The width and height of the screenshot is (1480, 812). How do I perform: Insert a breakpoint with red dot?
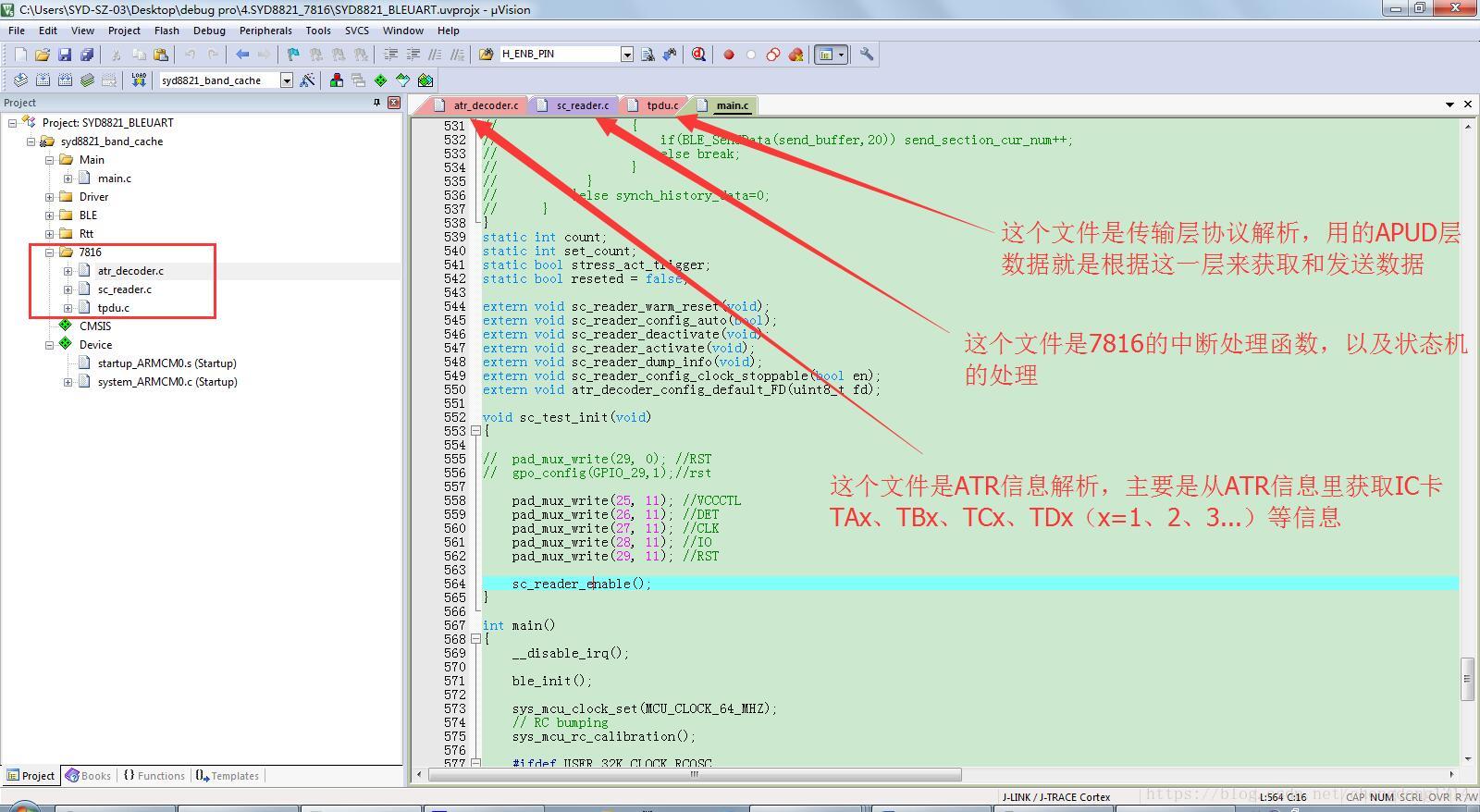pos(729,55)
